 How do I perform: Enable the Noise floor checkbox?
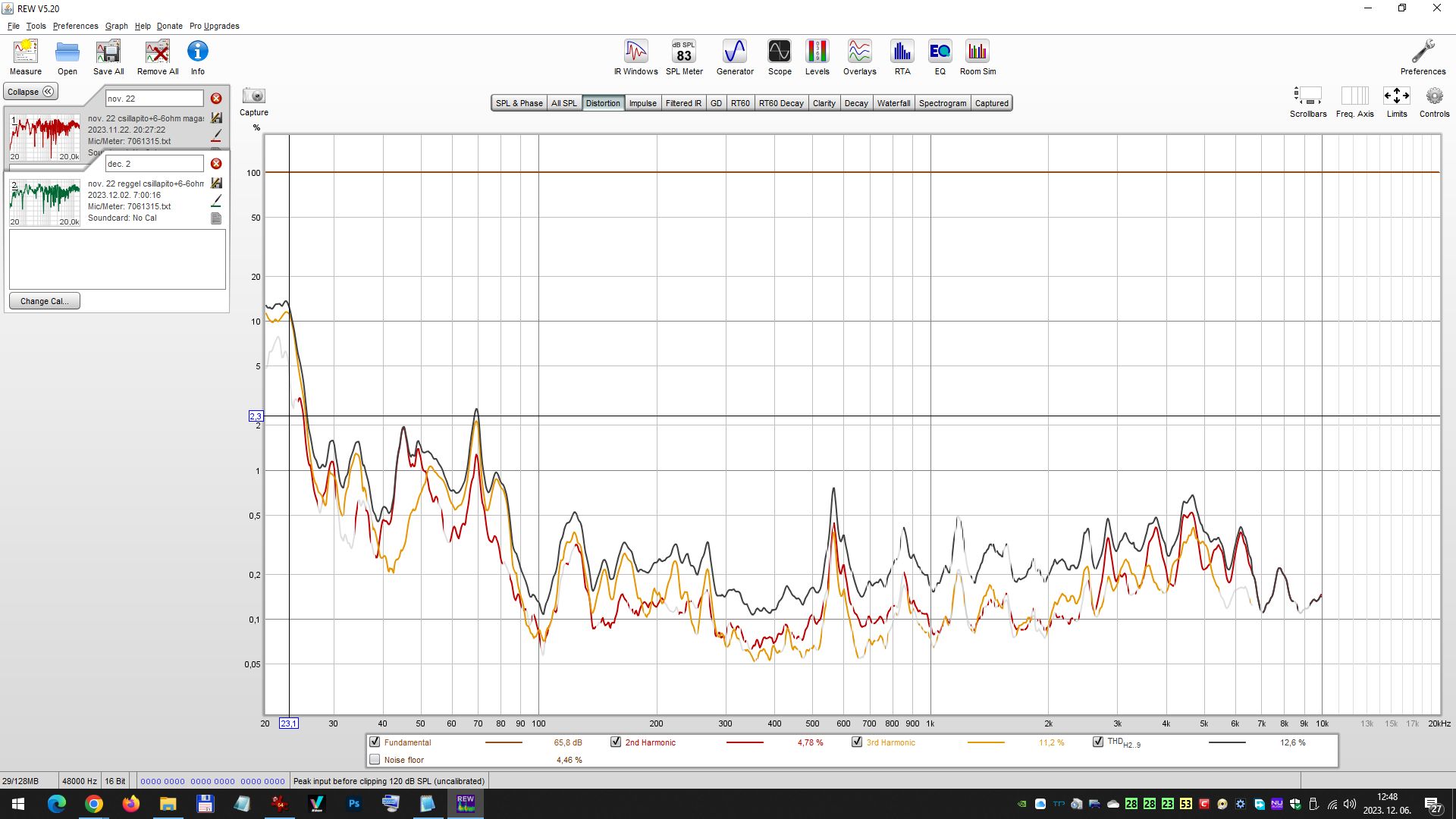point(375,759)
